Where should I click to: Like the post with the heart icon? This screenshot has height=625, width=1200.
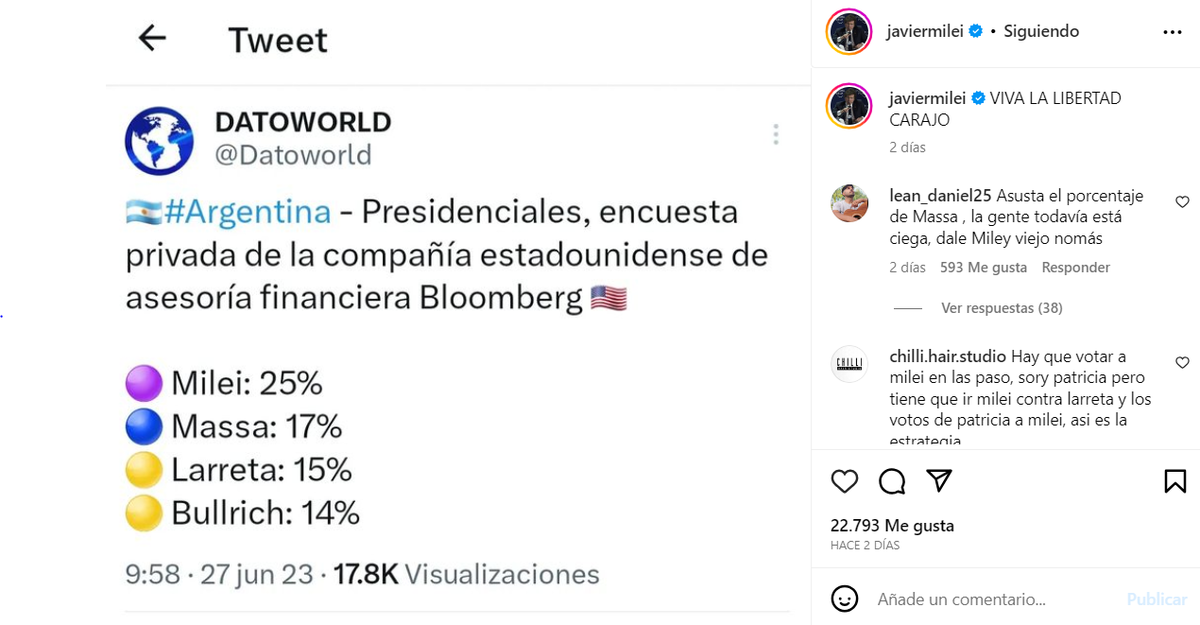[x=845, y=482]
